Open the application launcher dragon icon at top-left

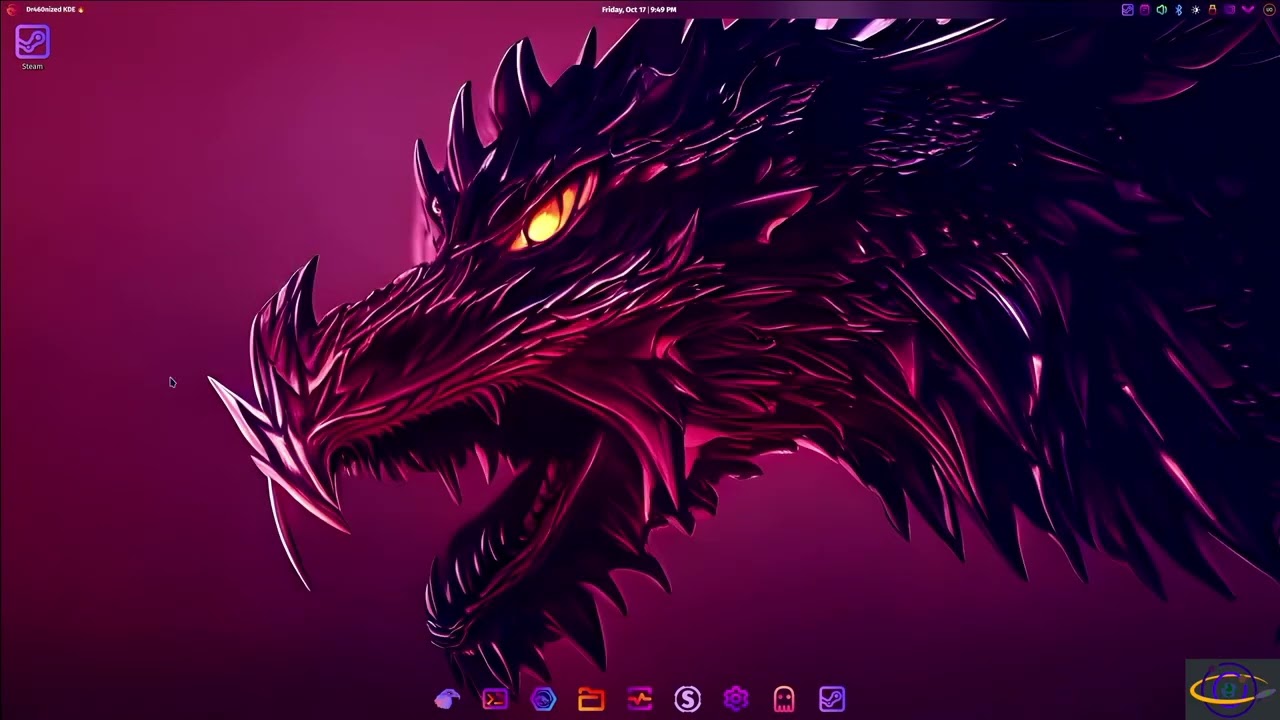coord(11,10)
